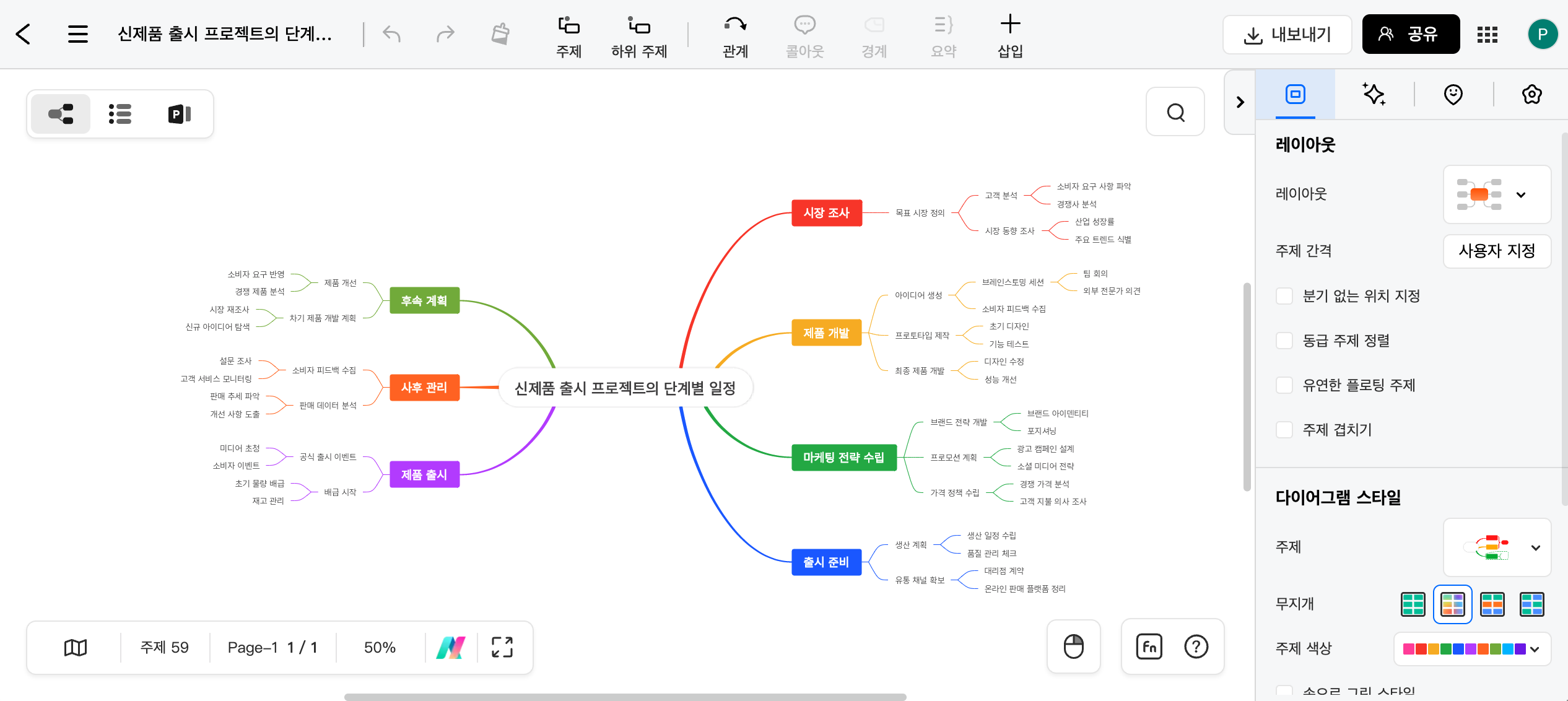Open the map overview icon

(76, 648)
